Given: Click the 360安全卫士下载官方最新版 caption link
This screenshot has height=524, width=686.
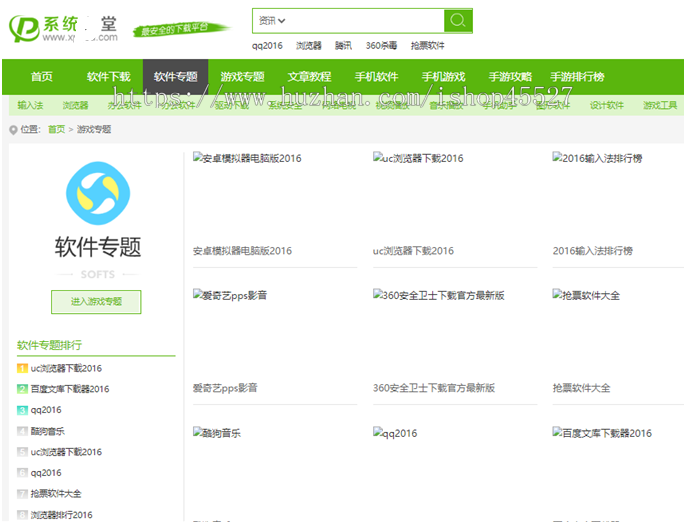Looking at the screenshot, I should (x=434, y=388).
